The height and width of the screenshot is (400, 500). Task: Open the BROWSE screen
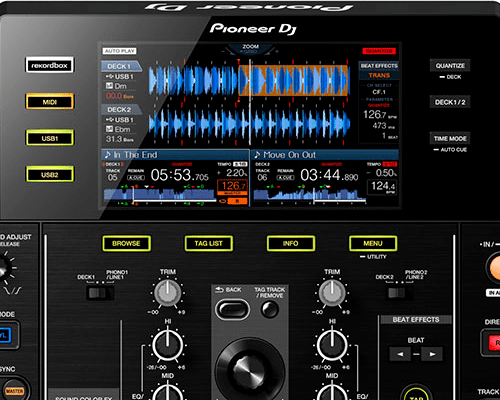126,244
